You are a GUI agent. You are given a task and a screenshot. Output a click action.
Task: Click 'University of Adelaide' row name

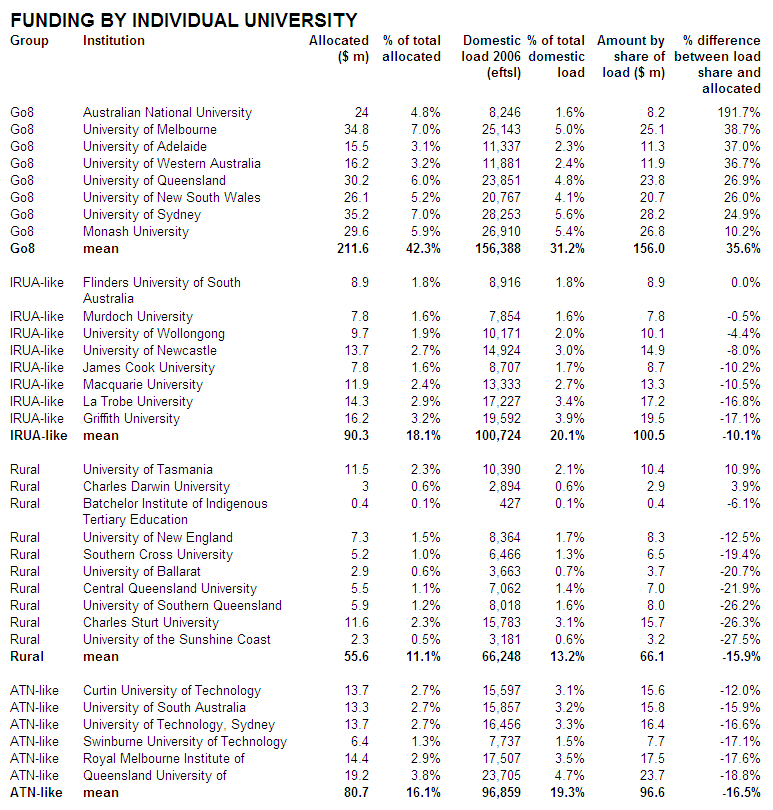pos(145,147)
